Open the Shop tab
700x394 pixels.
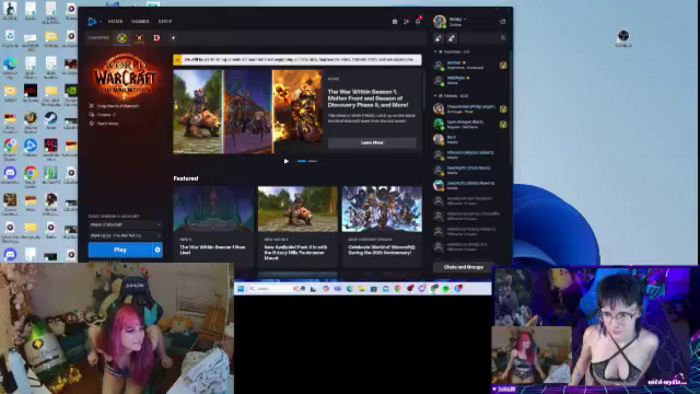click(165, 21)
